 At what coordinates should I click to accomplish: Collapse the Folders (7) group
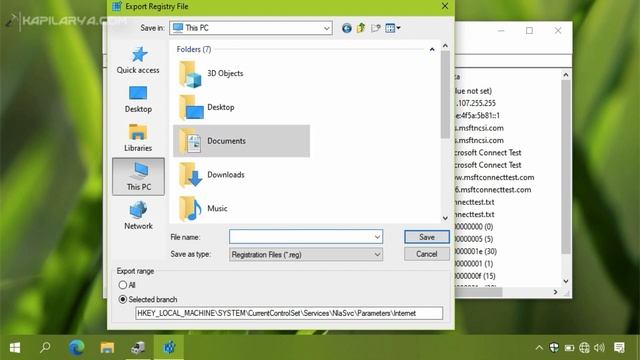coord(432,49)
